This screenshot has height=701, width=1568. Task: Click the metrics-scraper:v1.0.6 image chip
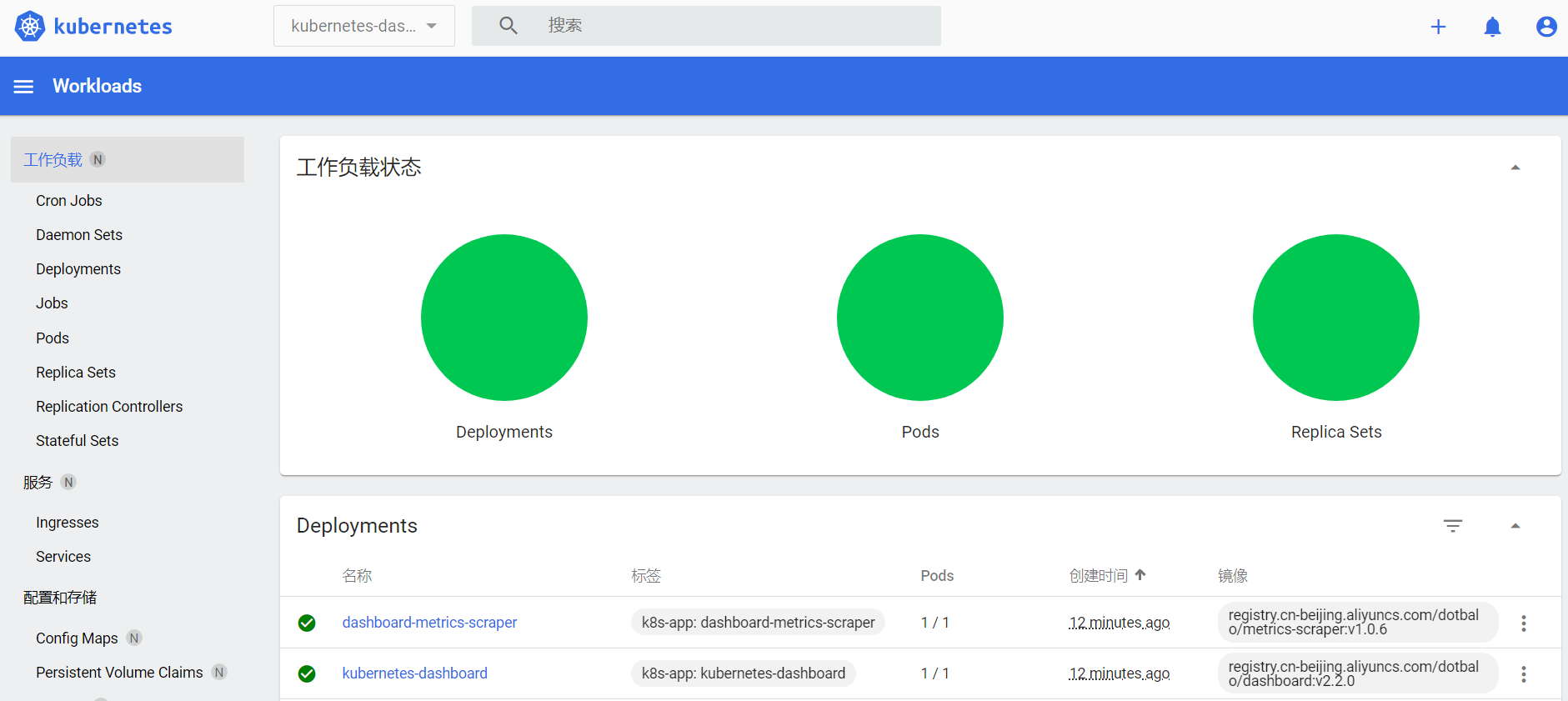(x=1358, y=623)
